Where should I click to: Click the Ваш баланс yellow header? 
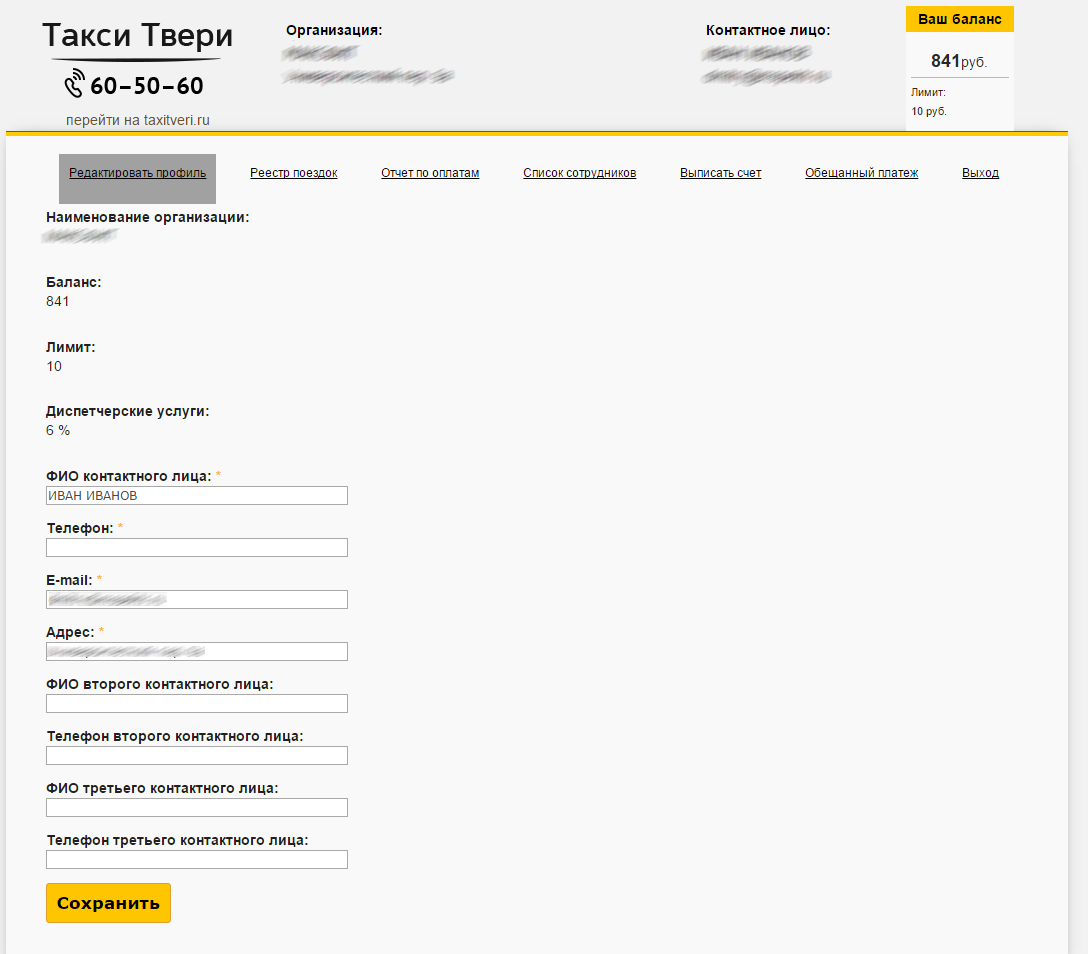(x=959, y=19)
